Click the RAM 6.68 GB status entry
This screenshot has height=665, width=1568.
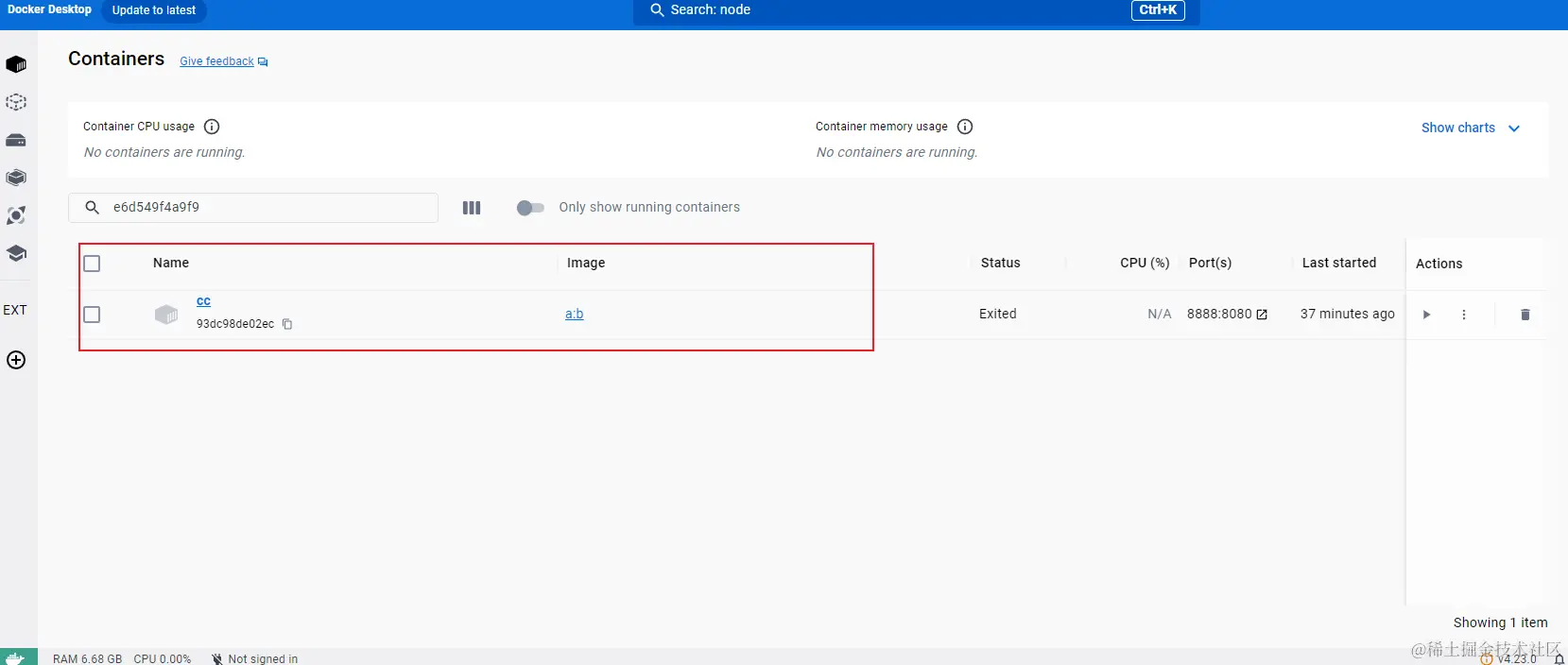[87, 658]
